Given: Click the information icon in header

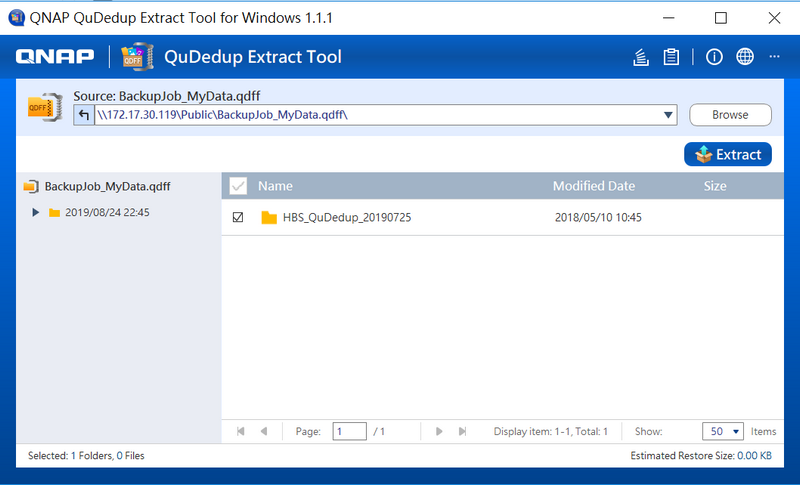Looking at the screenshot, I should point(714,57).
